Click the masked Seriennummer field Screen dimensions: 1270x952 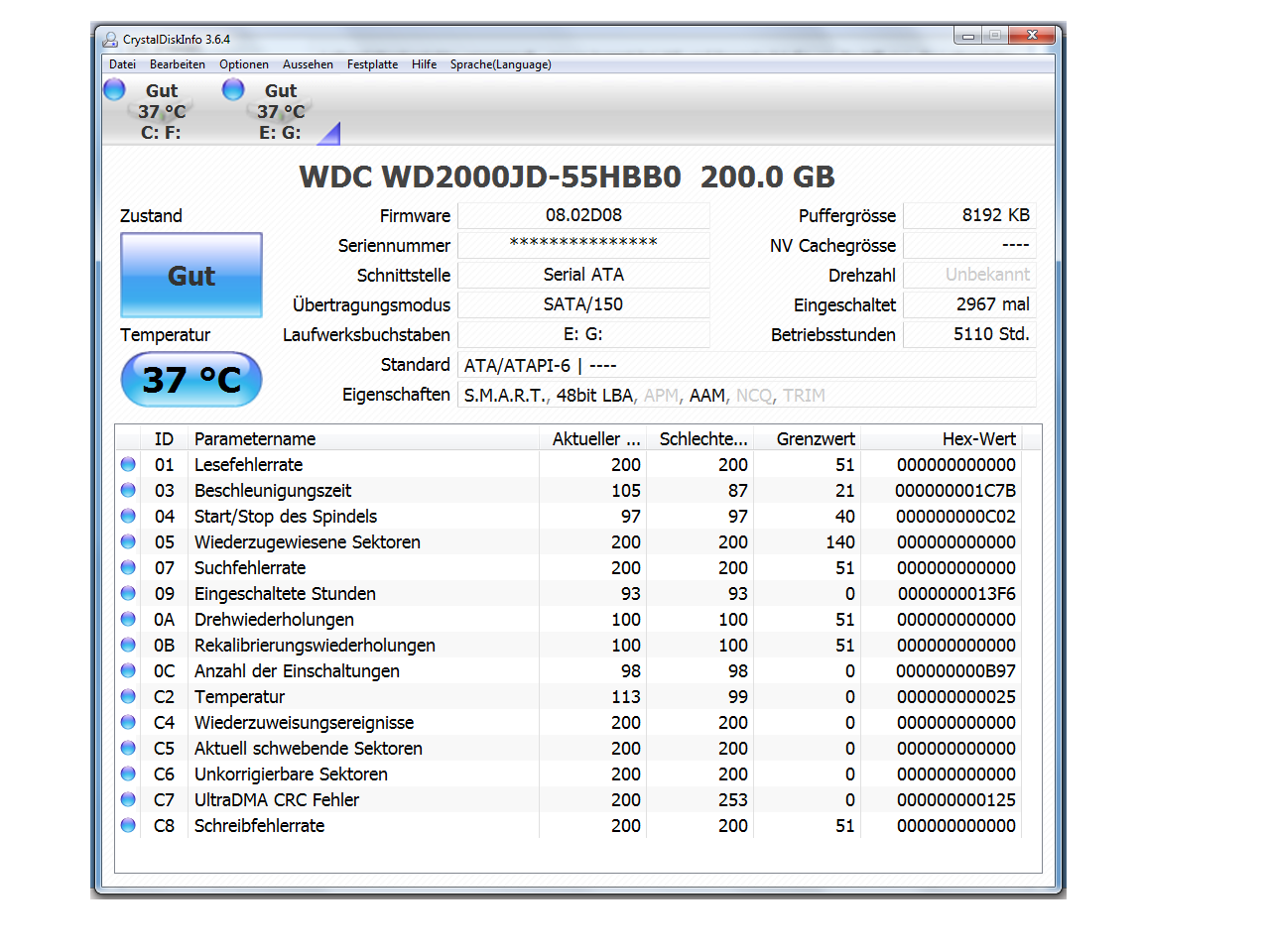pos(583,245)
